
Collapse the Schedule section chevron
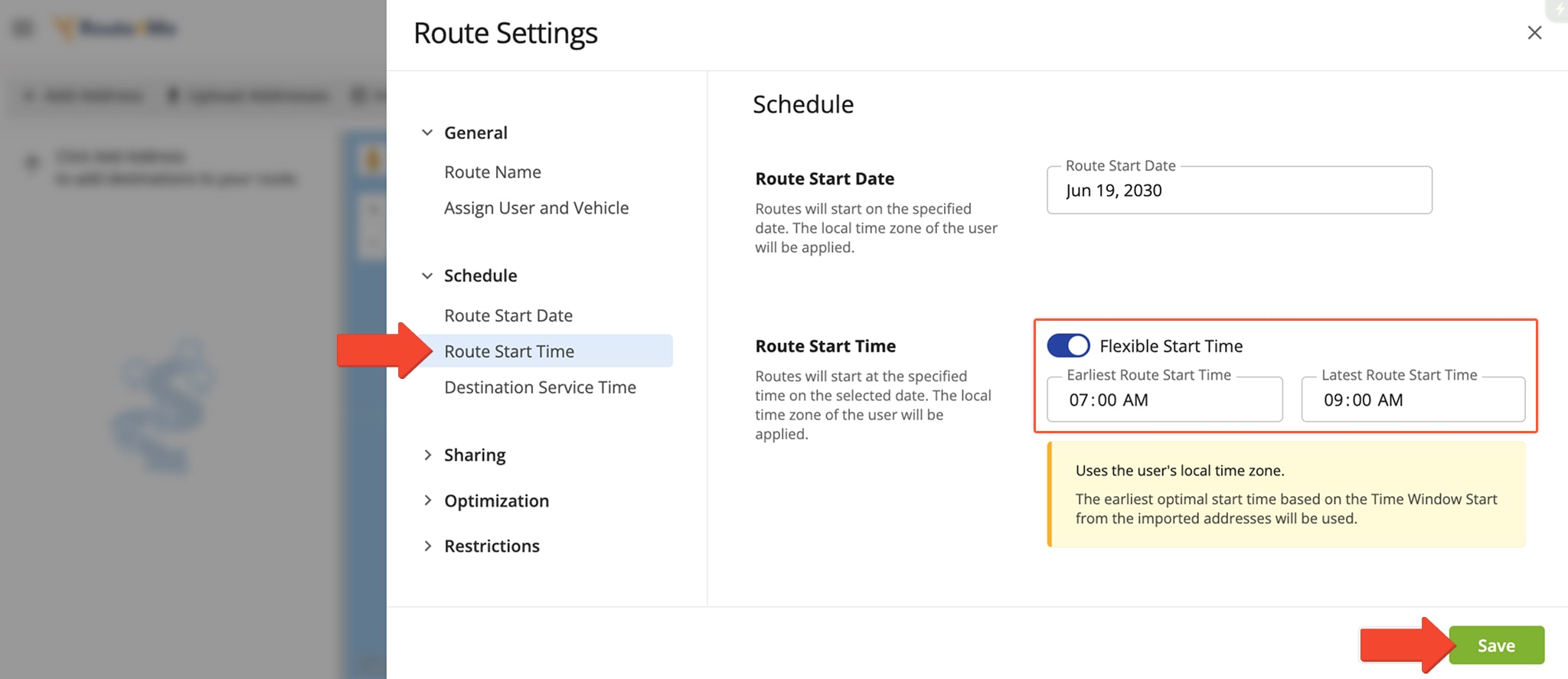pyautogui.click(x=427, y=276)
